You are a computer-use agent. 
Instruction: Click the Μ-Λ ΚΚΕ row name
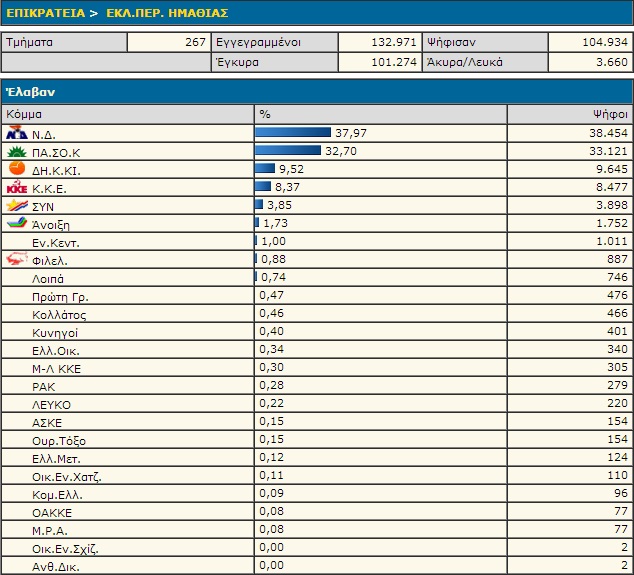coord(57,369)
